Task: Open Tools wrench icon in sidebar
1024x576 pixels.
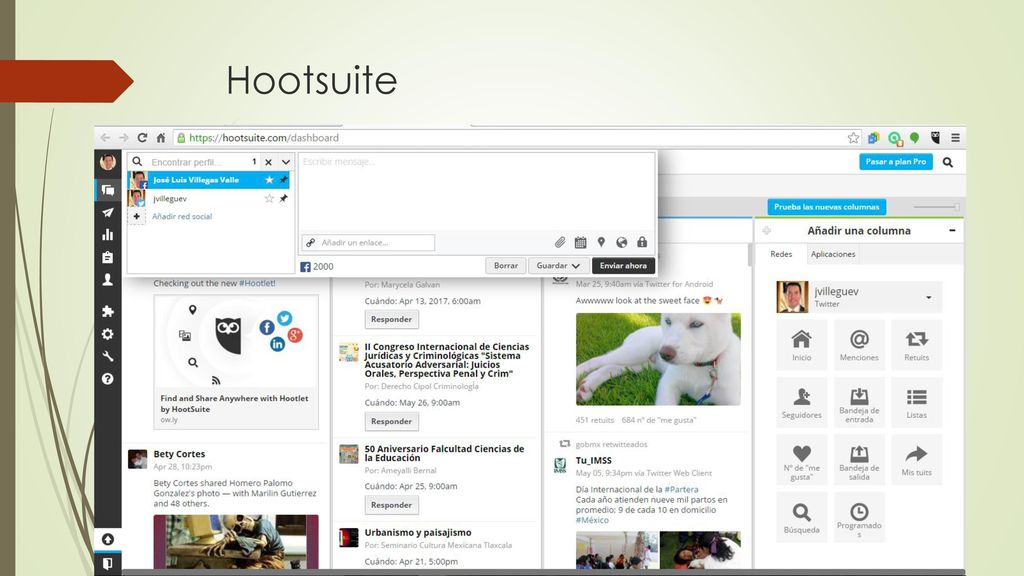Action: (108, 356)
